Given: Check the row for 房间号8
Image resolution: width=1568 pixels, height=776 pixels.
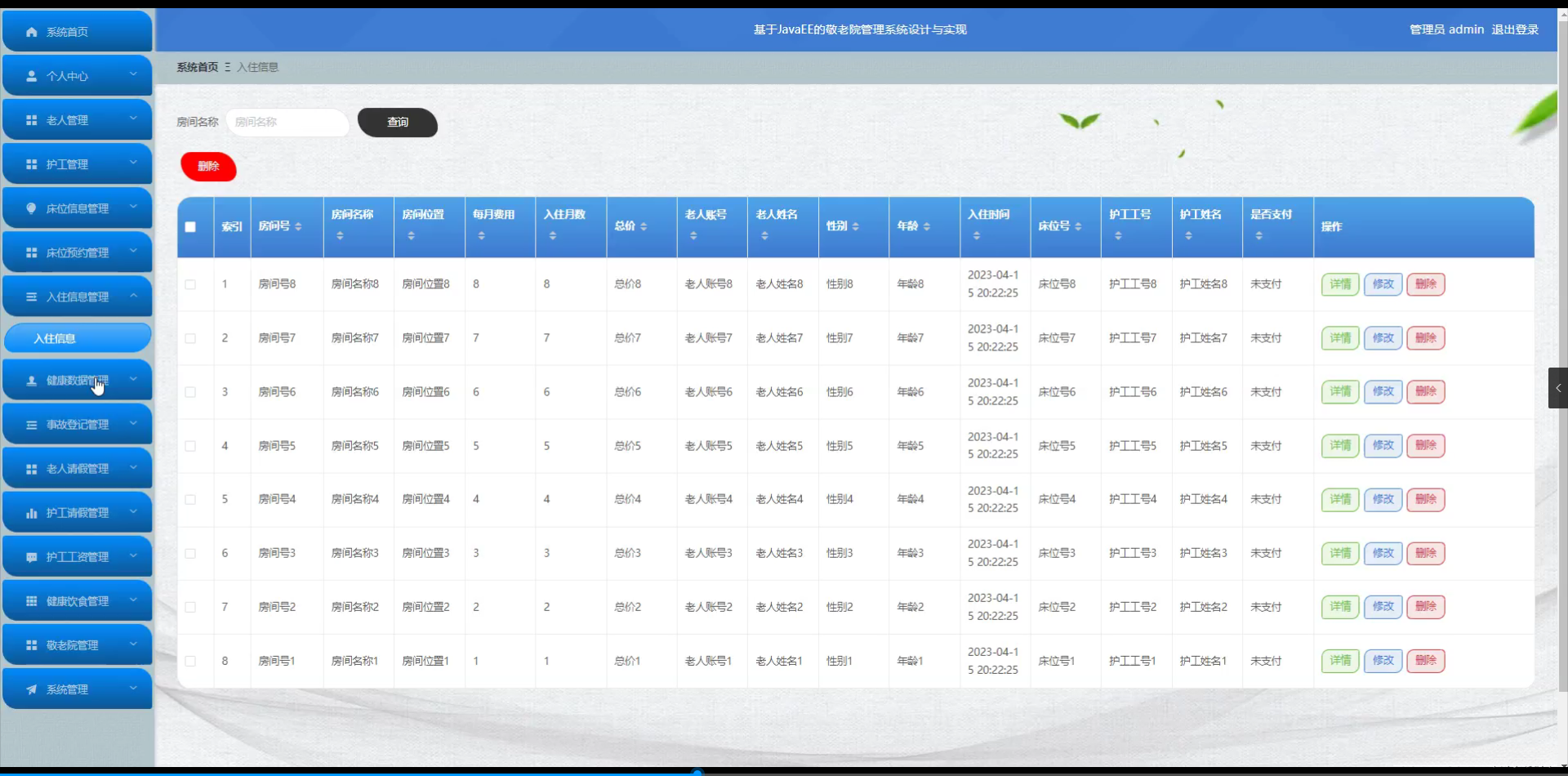Looking at the screenshot, I should click(190, 284).
